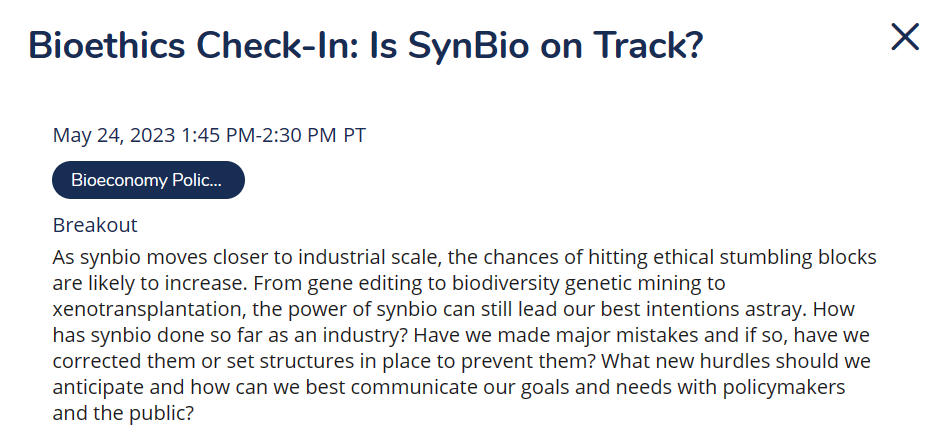Close the session details with the X icon

tap(905, 37)
